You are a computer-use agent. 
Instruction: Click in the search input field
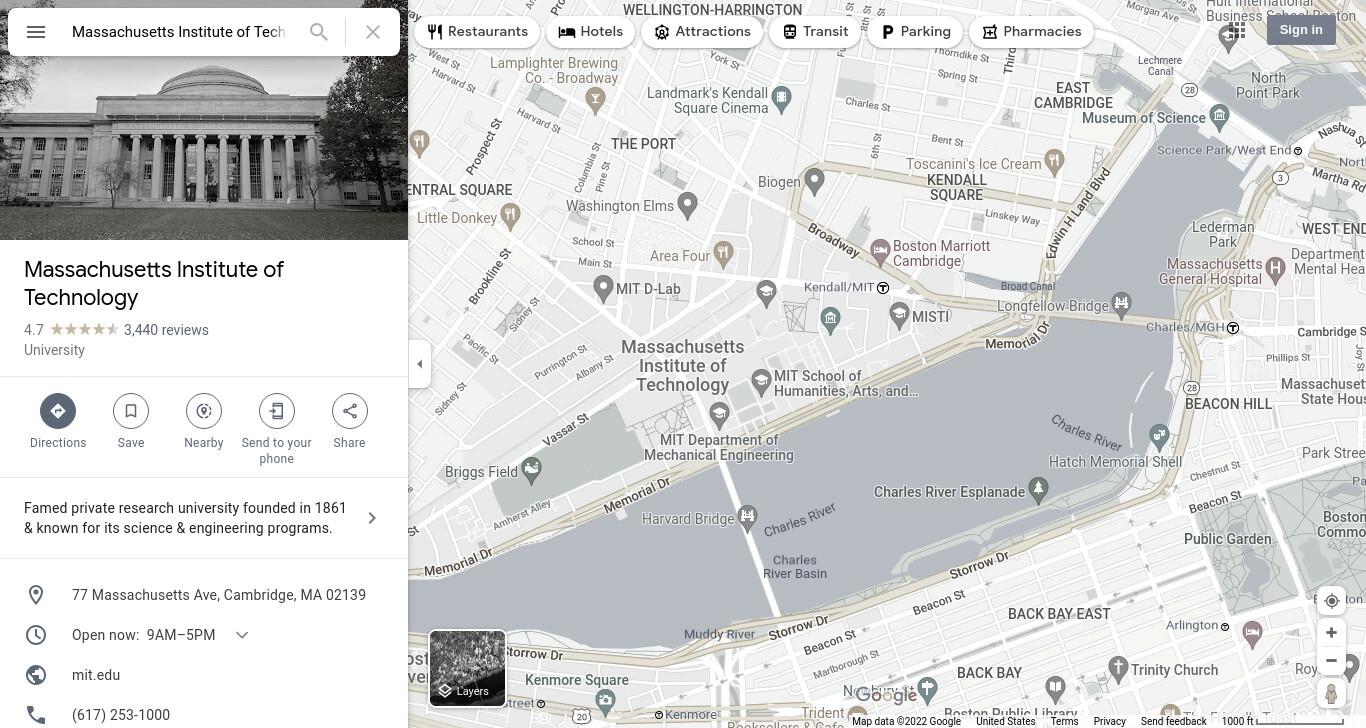pyautogui.click(x=180, y=32)
